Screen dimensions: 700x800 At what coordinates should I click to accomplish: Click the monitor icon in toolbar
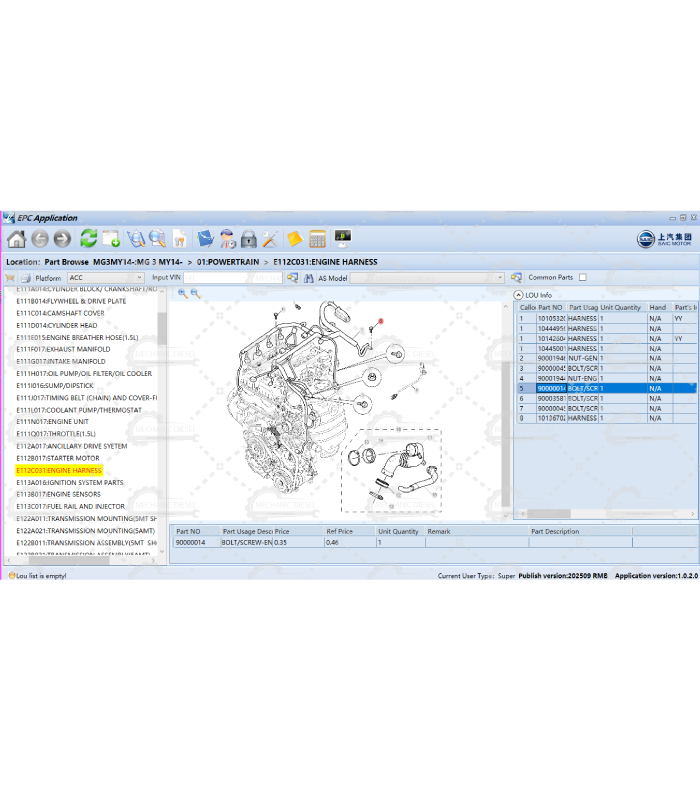(343, 239)
